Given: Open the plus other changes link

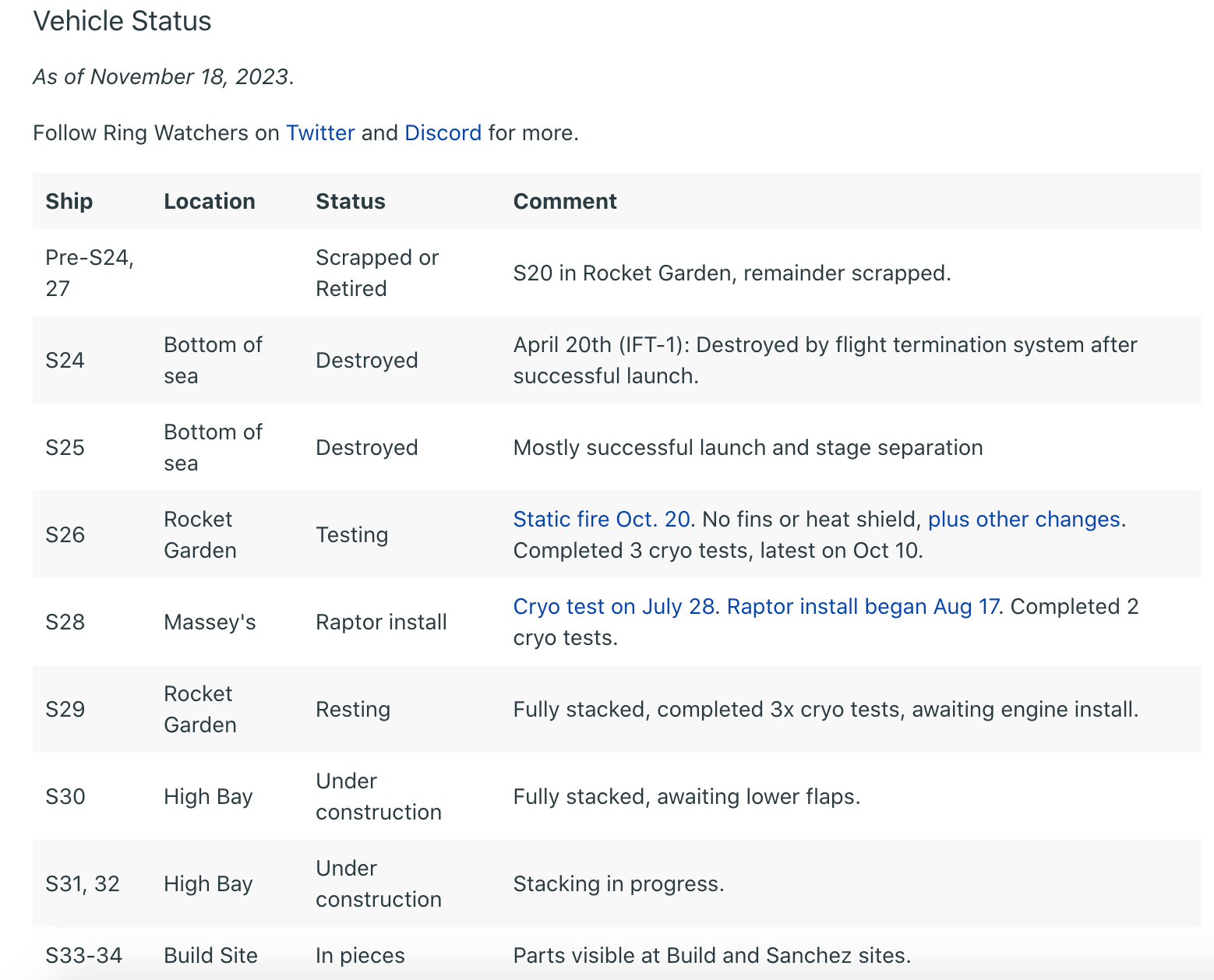Looking at the screenshot, I should click(1024, 520).
